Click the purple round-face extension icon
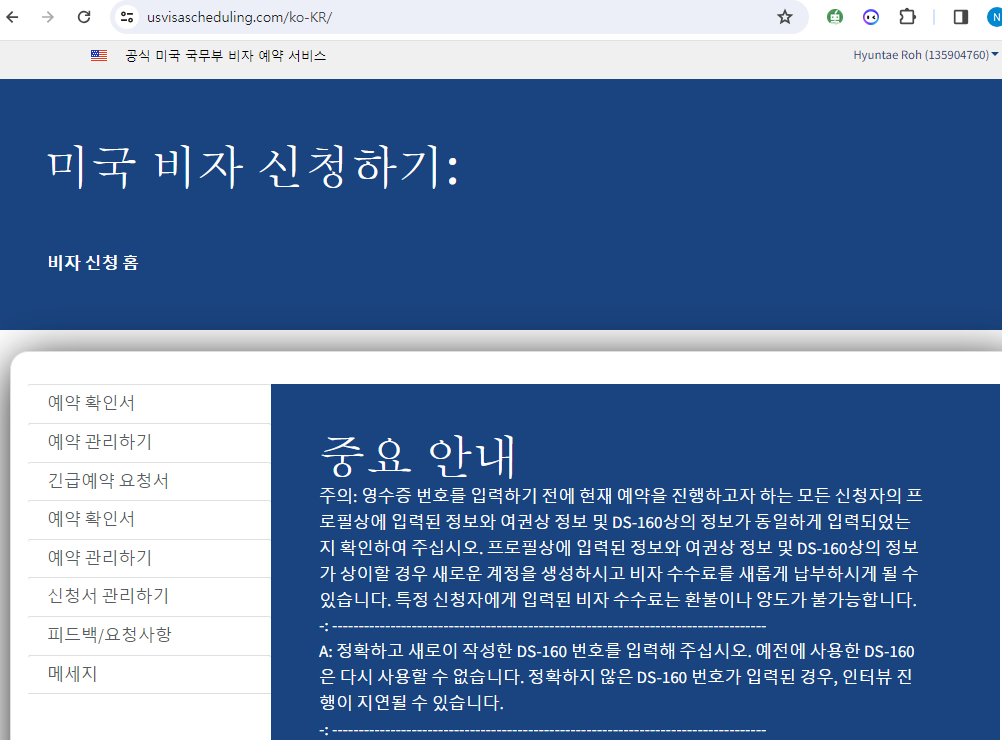This screenshot has width=1002, height=740. (x=871, y=17)
